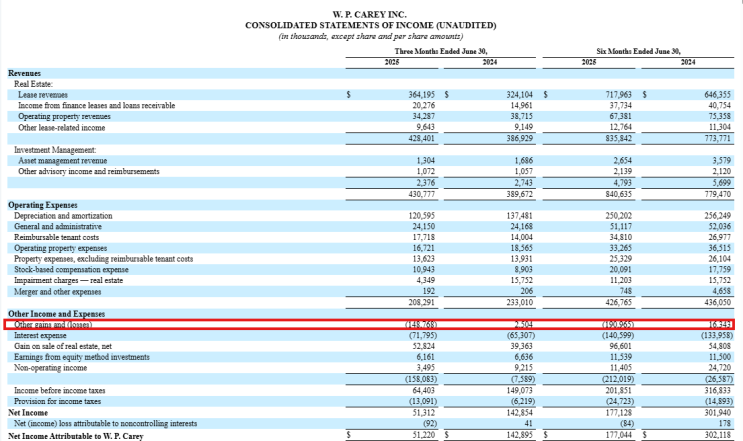Select the Six Months Ended June 30 header

coord(638,51)
